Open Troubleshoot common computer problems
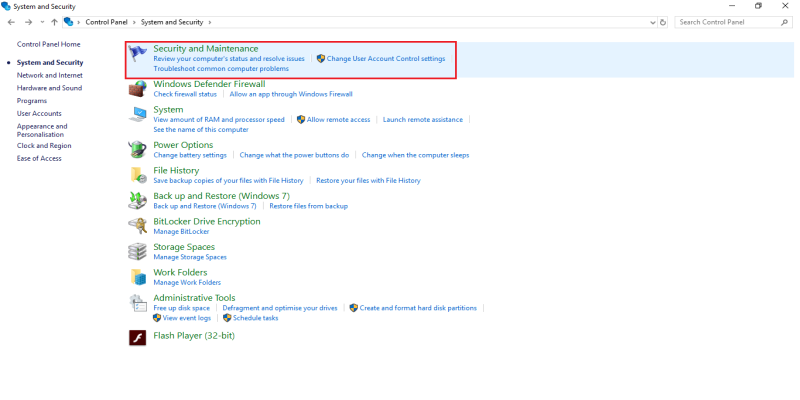The image size is (800, 400). tap(221, 68)
